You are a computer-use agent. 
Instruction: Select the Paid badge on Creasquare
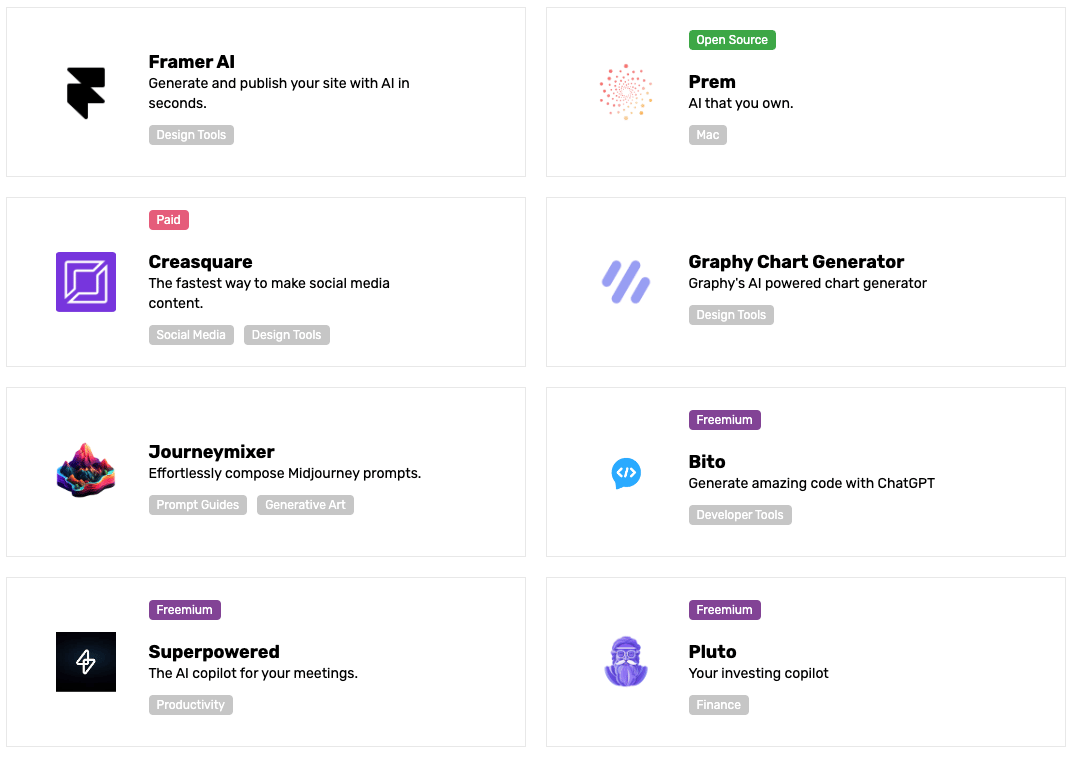pos(168,220)
